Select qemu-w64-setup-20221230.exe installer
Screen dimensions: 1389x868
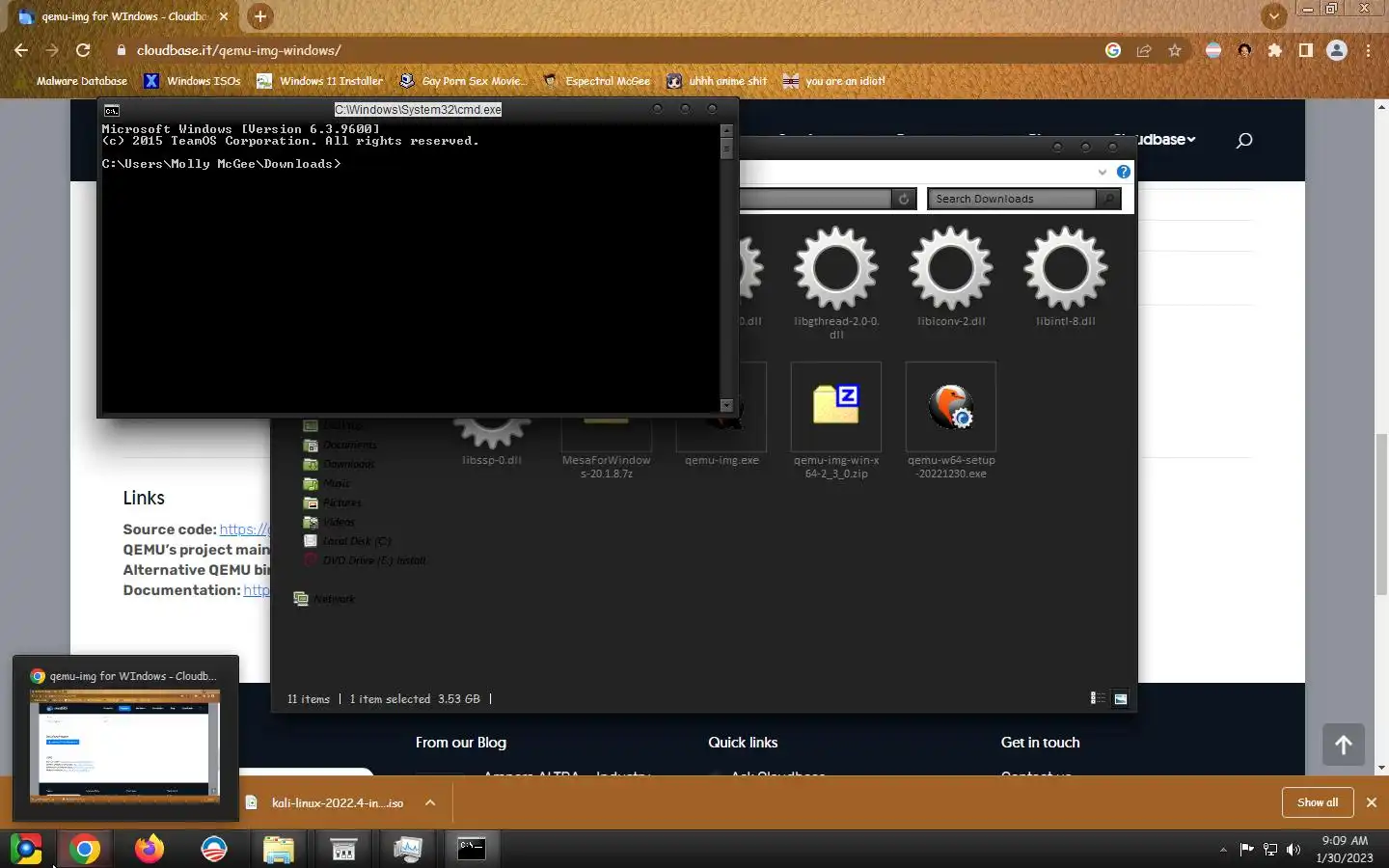click(x=951, y=420)
